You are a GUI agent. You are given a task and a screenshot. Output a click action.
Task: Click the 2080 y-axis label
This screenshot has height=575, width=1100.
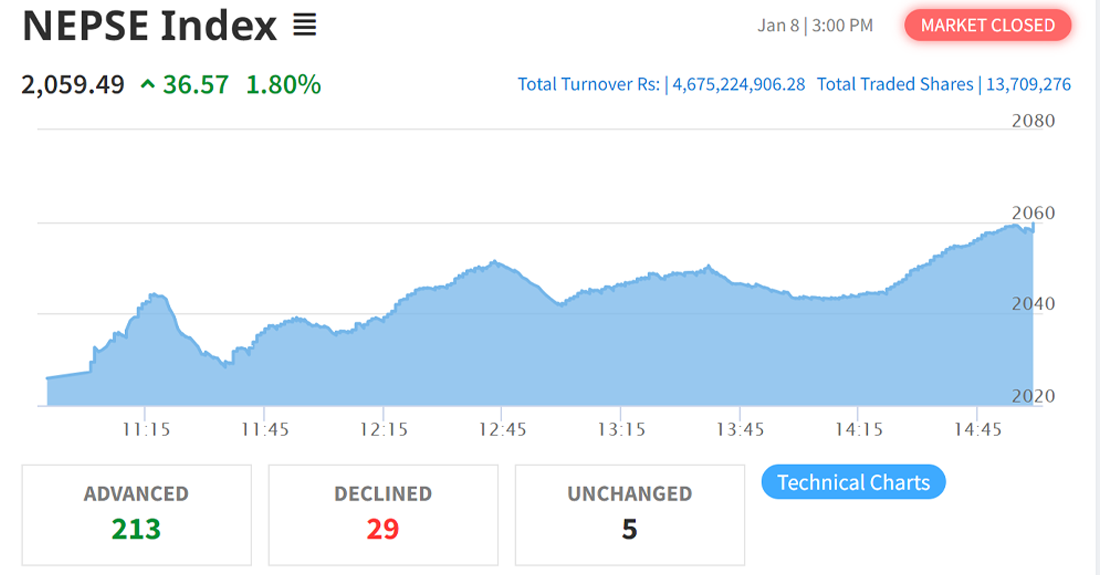[1033, 121]
